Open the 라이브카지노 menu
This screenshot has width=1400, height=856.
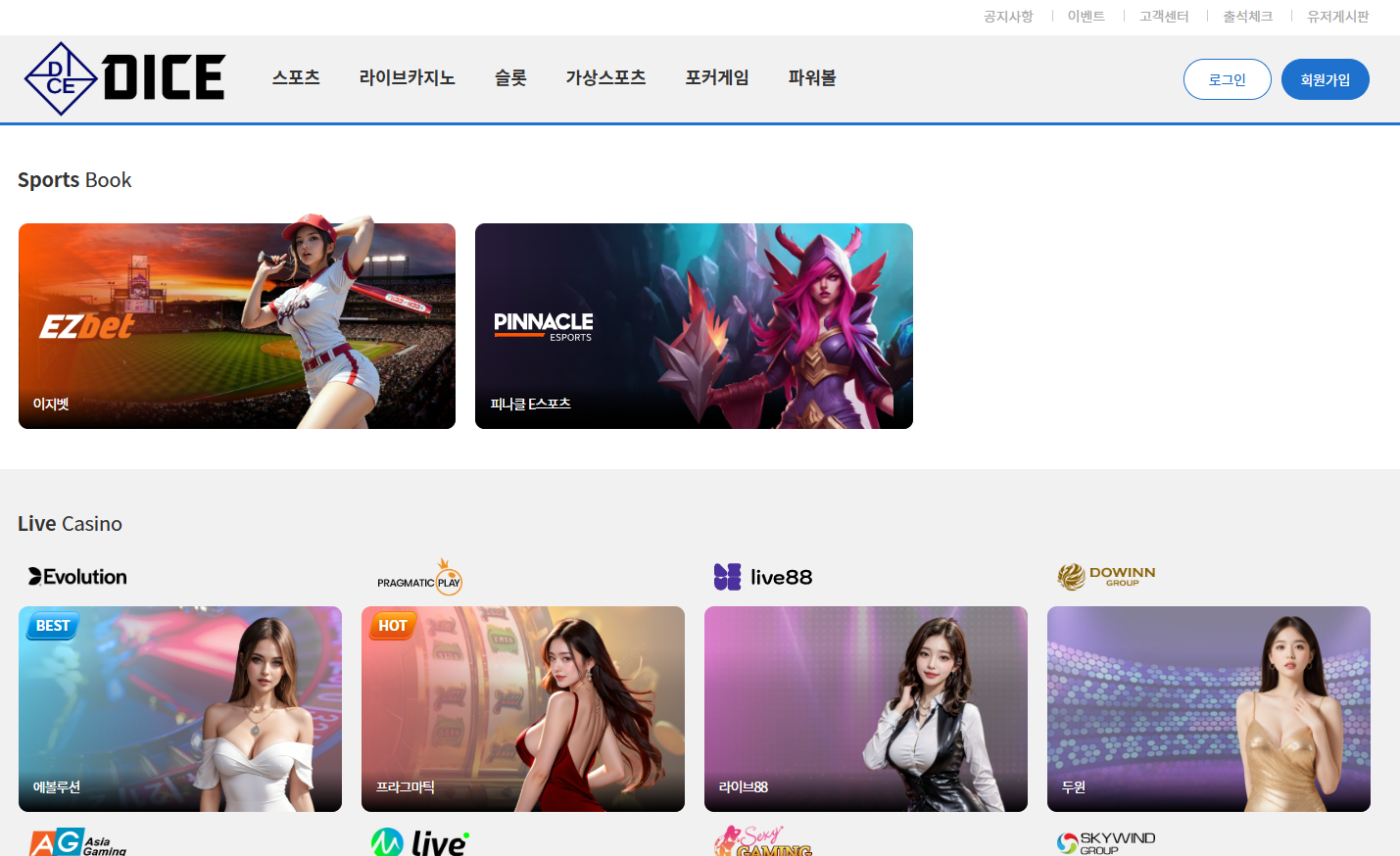pos(408,77)
